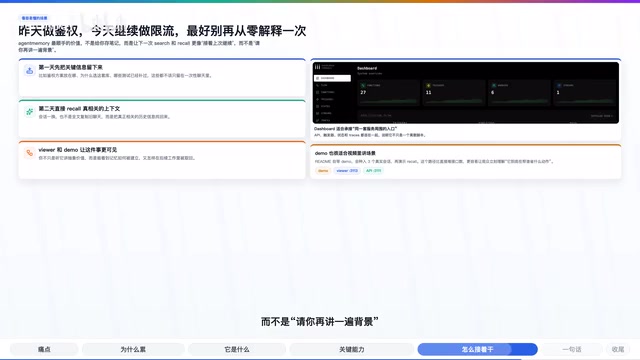Click the bars logo in the dashboard screenshot
This screenshot has width=640, height=360.
tap(317, 67)
